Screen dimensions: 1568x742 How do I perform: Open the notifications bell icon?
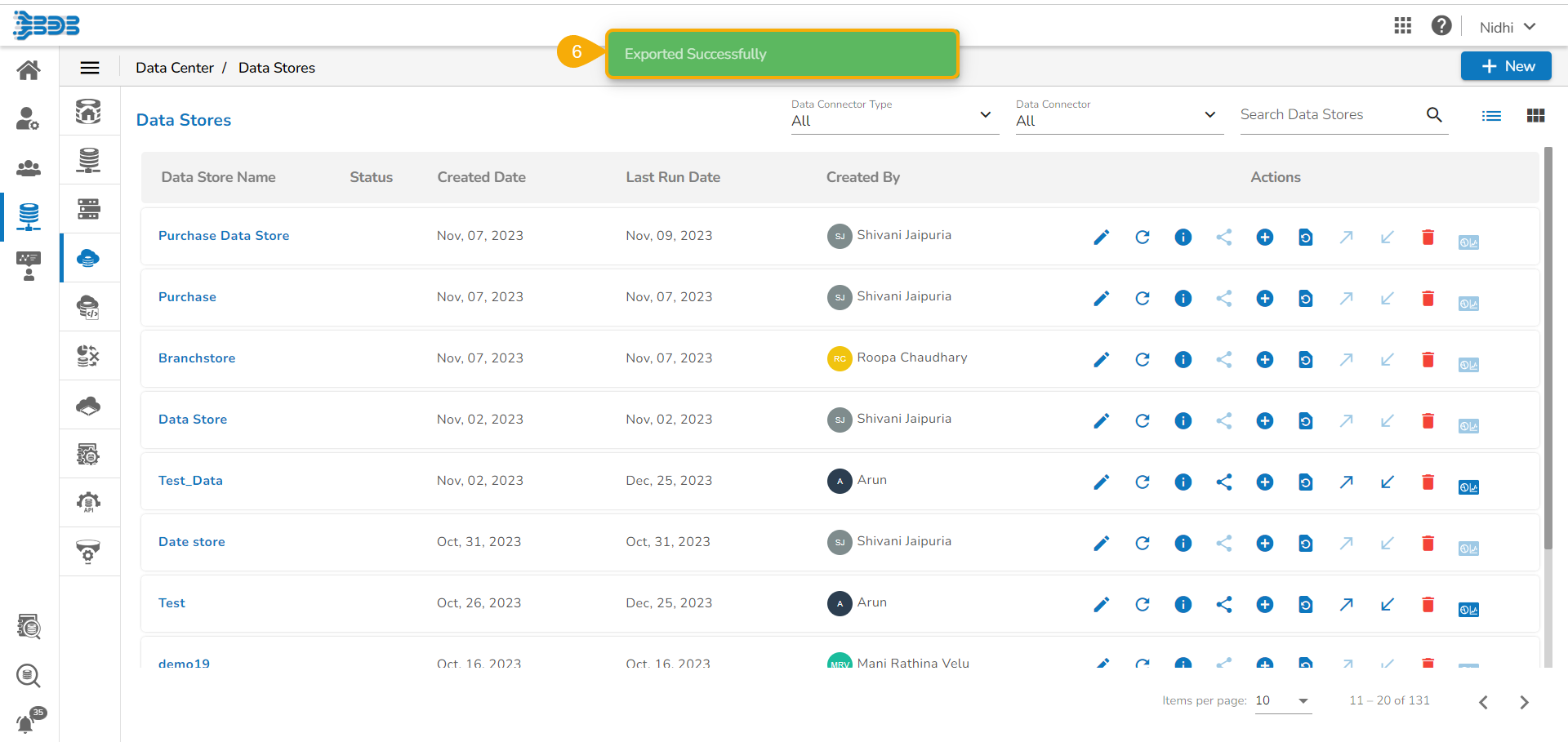point(26,722)
